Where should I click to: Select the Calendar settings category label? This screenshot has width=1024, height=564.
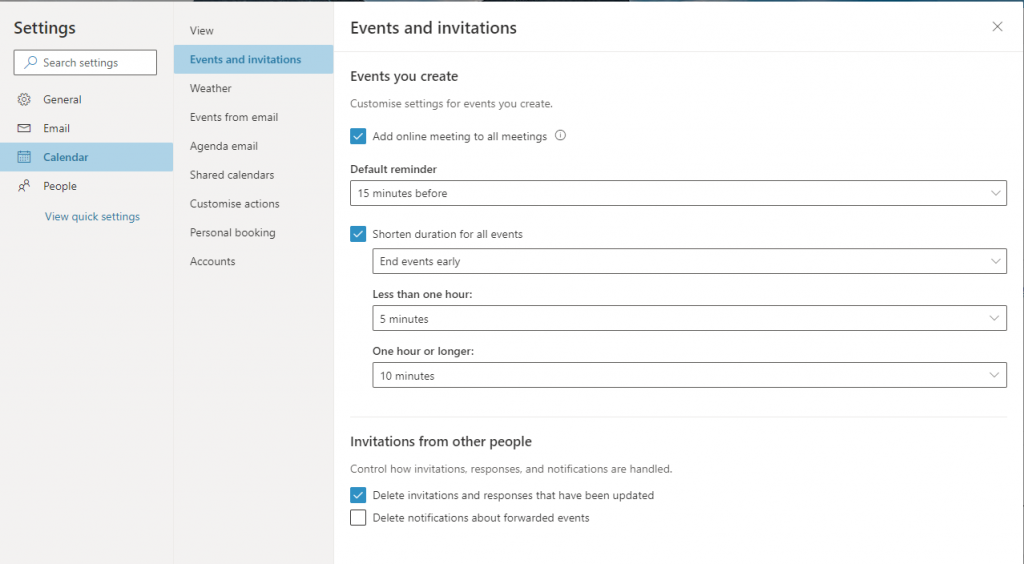coord(65,157)
